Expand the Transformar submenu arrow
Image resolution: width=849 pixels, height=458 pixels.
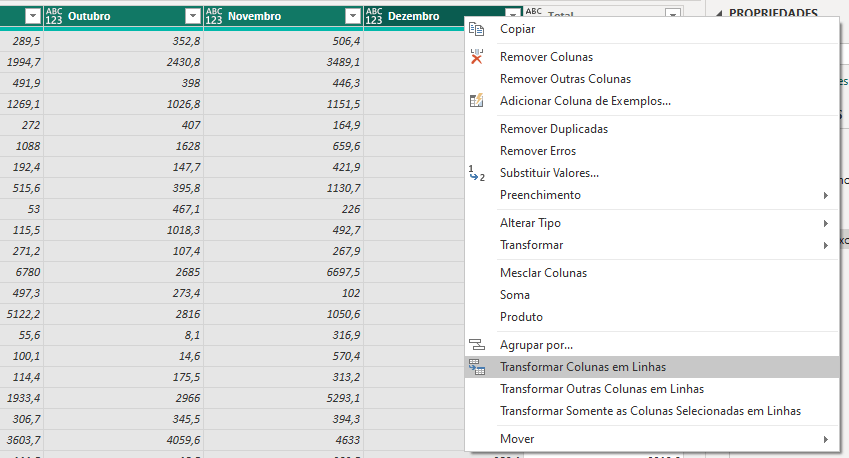(826, 245)
